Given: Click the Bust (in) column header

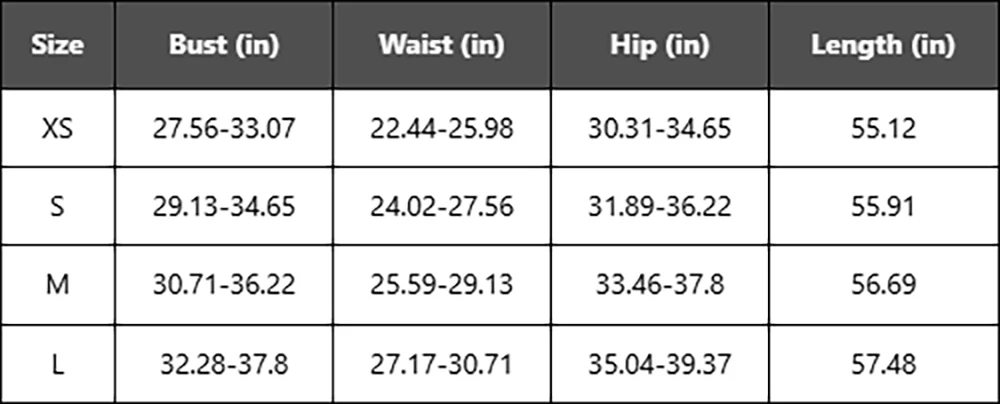Looking at the screenshot, I should coord(224,45).
